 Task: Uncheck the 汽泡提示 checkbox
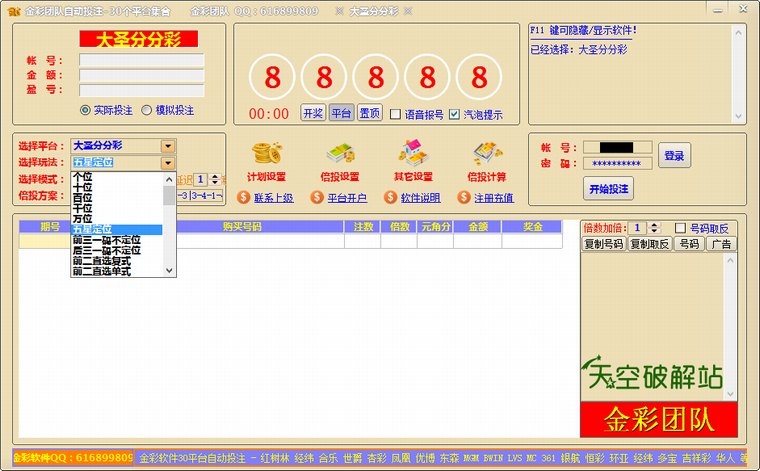(455, 114)
